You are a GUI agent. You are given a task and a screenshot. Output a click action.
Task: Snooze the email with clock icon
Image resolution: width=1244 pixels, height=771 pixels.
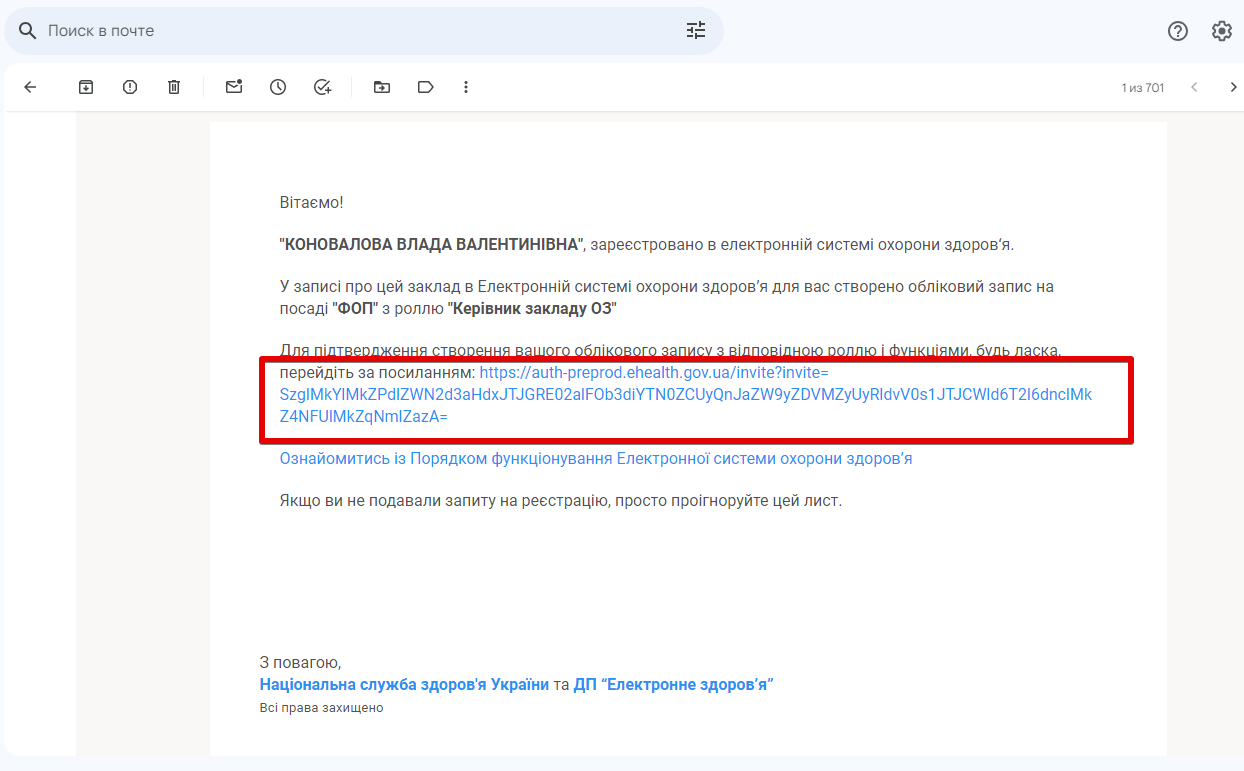click(x=278, y=87)
